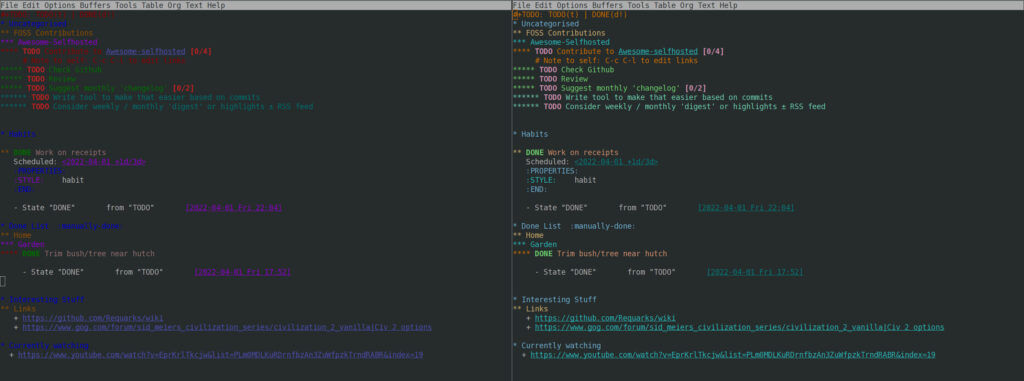Viewport: 1024px width, 381px height.
Task: Click the [0/2] progress cookie in right window
Action: pos(695,88)
